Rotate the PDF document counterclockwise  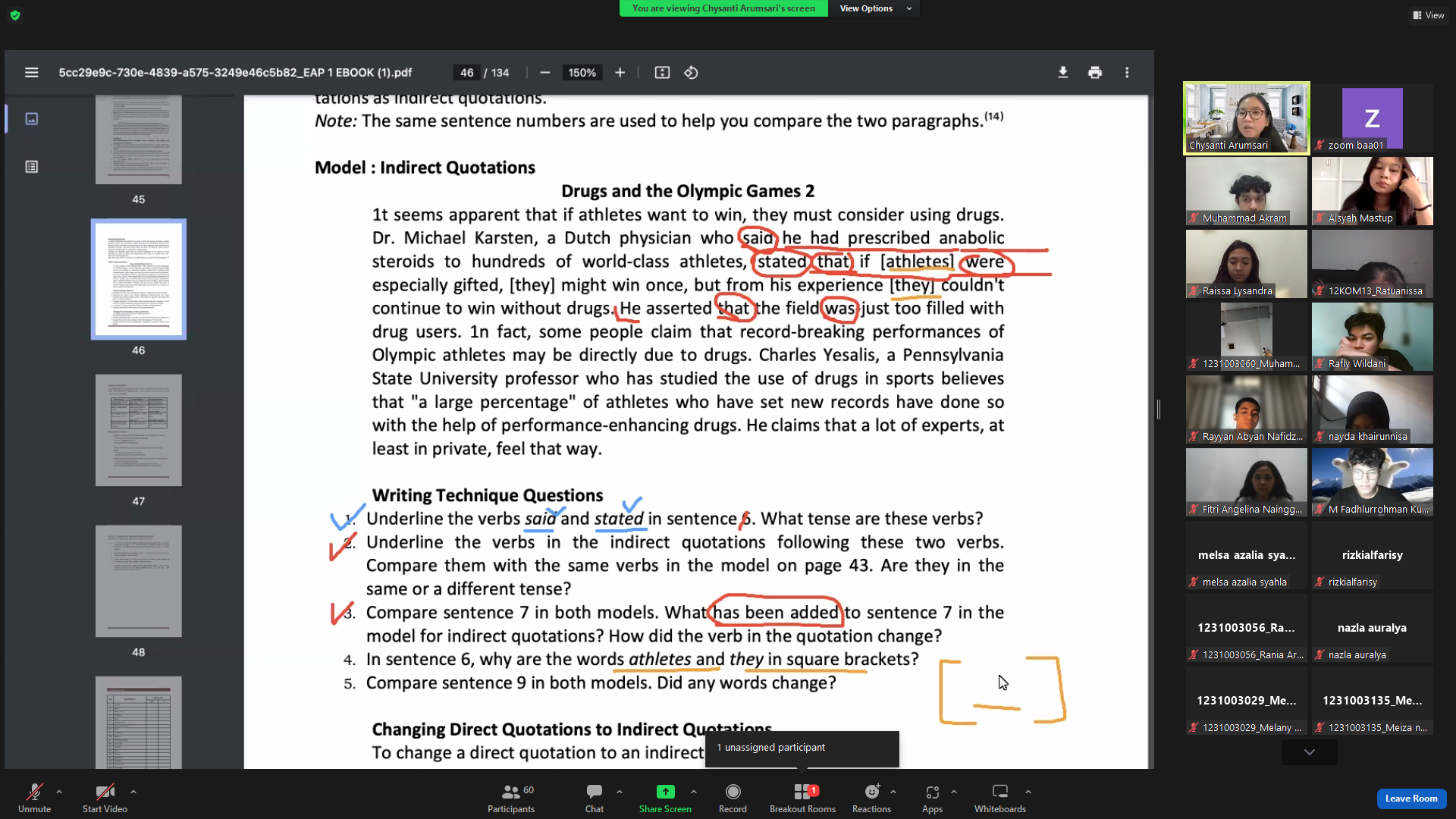click(691, 73)
